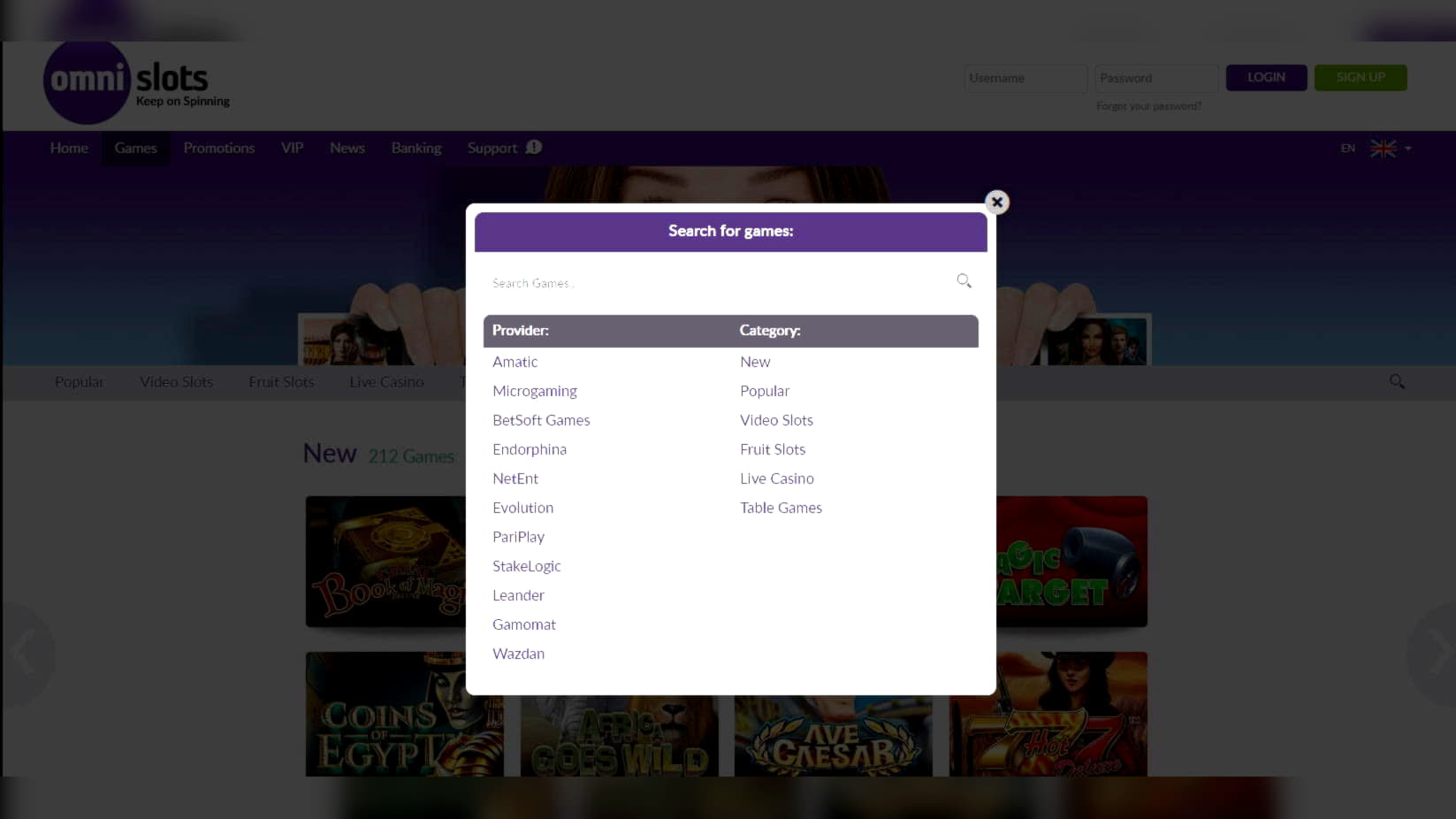Image resolution: width=1456 pixels, height=819 pixels.
Task: Select Endorphina provider
Action: click(x=530, y=449)
